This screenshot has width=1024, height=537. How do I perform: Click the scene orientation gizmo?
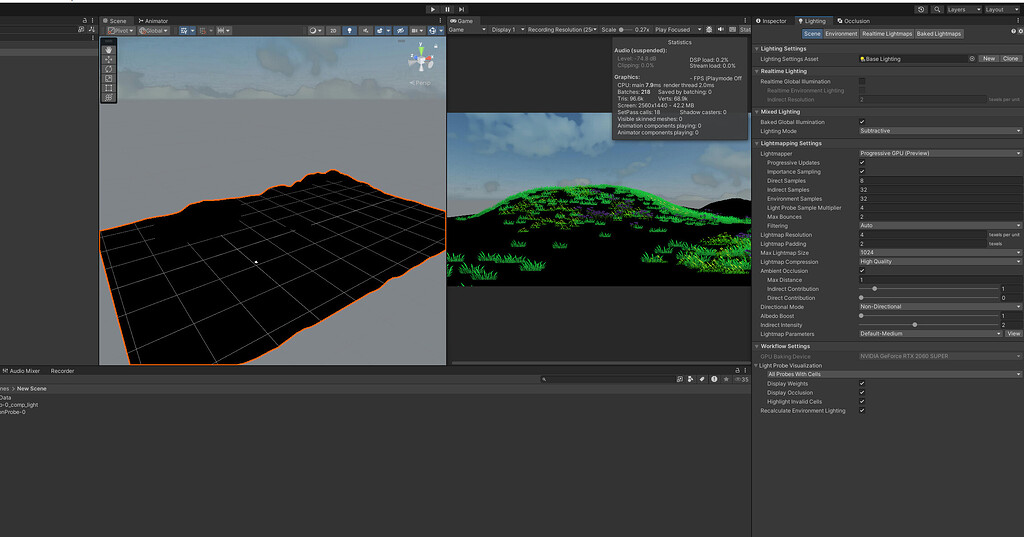(x=421, y=62)
